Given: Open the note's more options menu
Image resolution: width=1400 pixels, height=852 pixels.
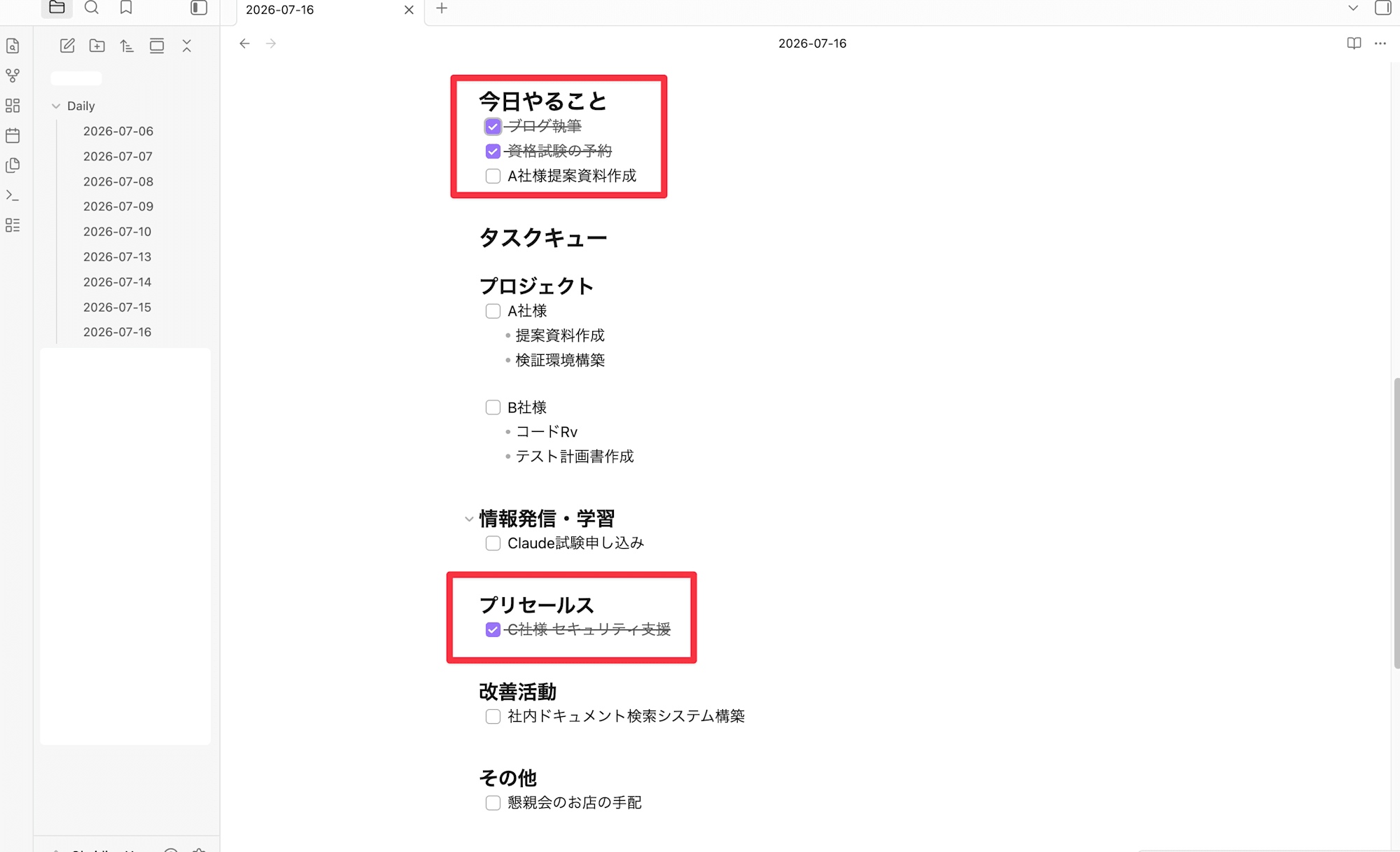Looking at the screenshot, I should [x=1380, y=43].
